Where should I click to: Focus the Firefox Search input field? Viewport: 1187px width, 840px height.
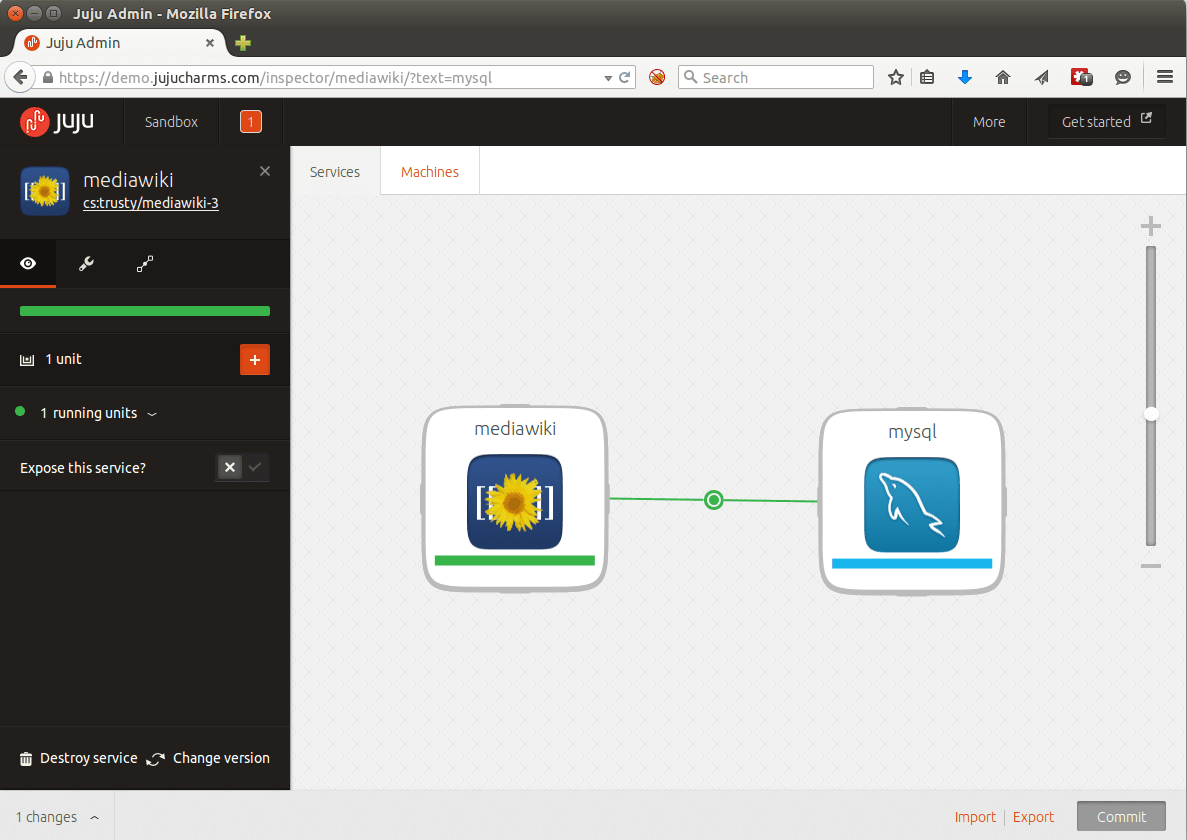pos(776,77)
